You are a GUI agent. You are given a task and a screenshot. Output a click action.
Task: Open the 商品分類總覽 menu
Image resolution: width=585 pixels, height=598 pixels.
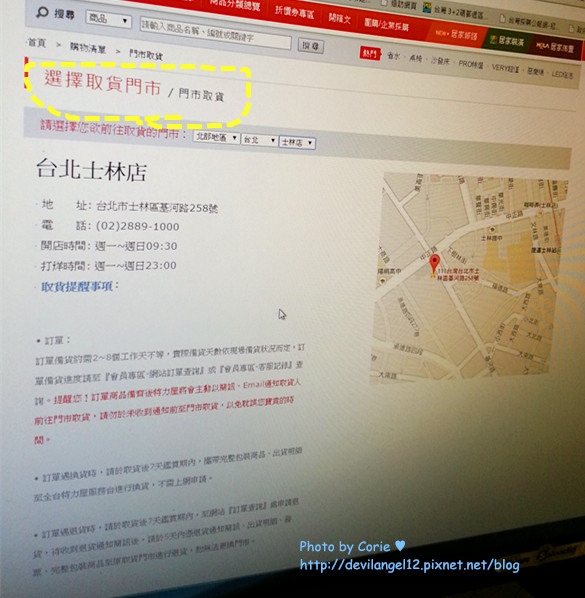coord(235,4)
